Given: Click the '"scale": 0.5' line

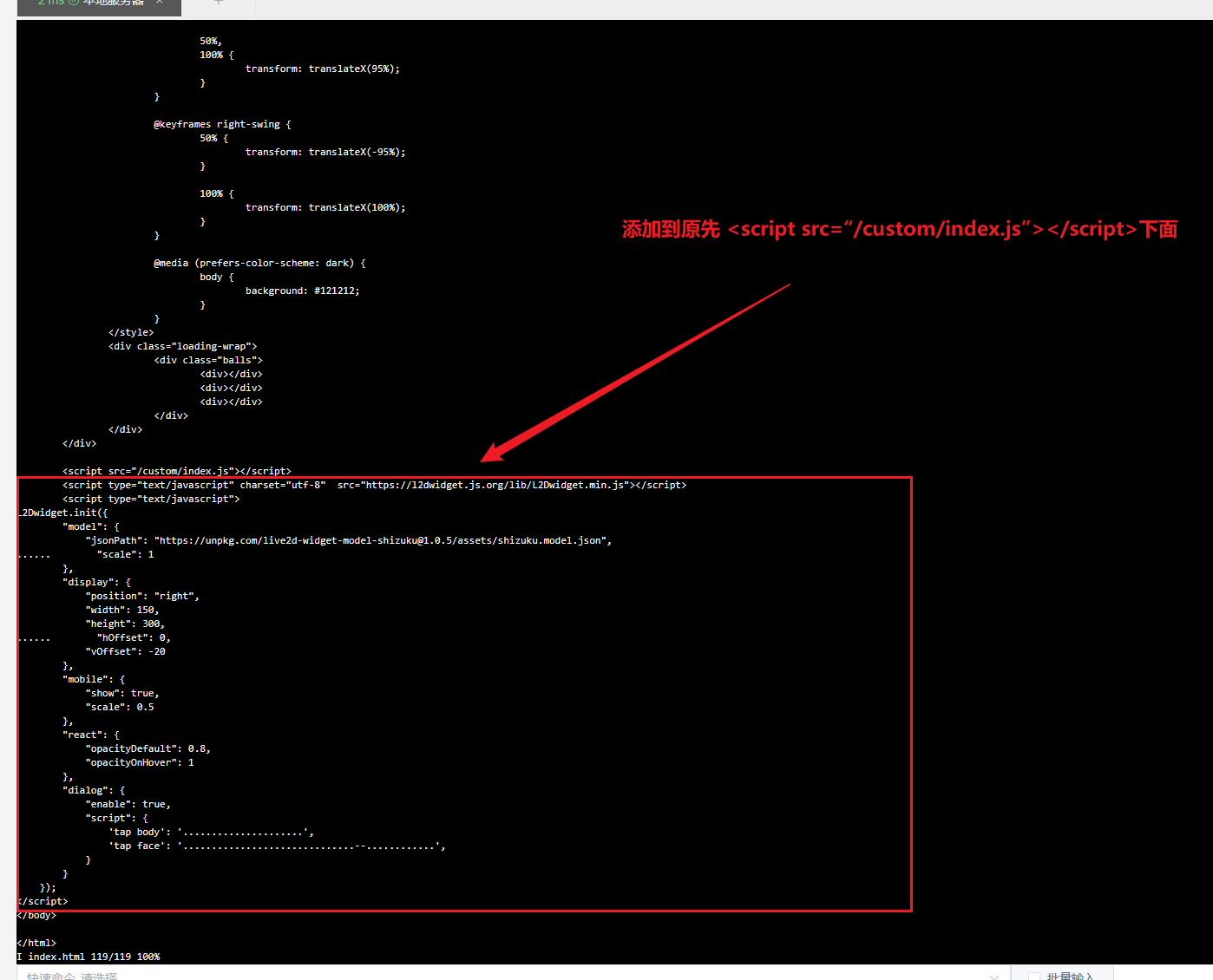Looking at the screenshot, I should pyautogui.click(x=120, y=707).
